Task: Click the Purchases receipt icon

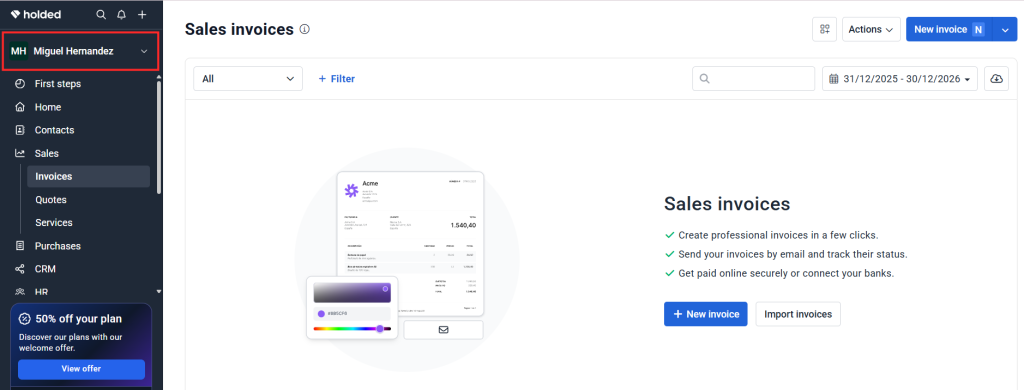Action: click(x=20, y=246)
